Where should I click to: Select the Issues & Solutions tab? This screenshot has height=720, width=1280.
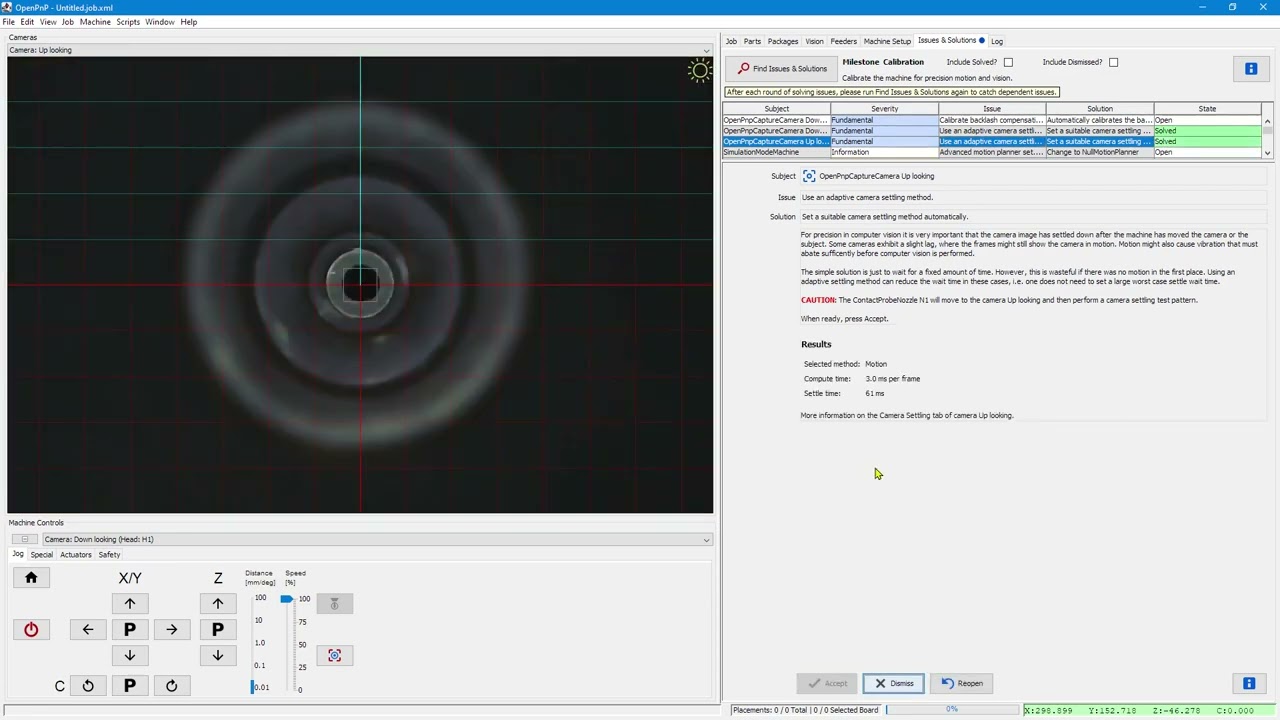(x=950, y=41)
